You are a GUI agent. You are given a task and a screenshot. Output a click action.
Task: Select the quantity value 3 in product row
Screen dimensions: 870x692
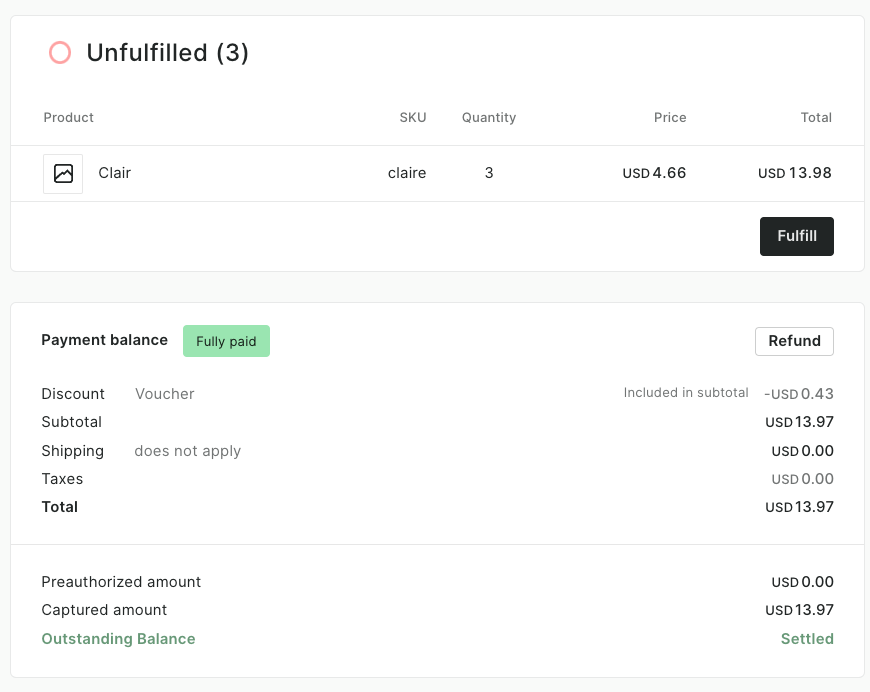click(x=489, y=173)
